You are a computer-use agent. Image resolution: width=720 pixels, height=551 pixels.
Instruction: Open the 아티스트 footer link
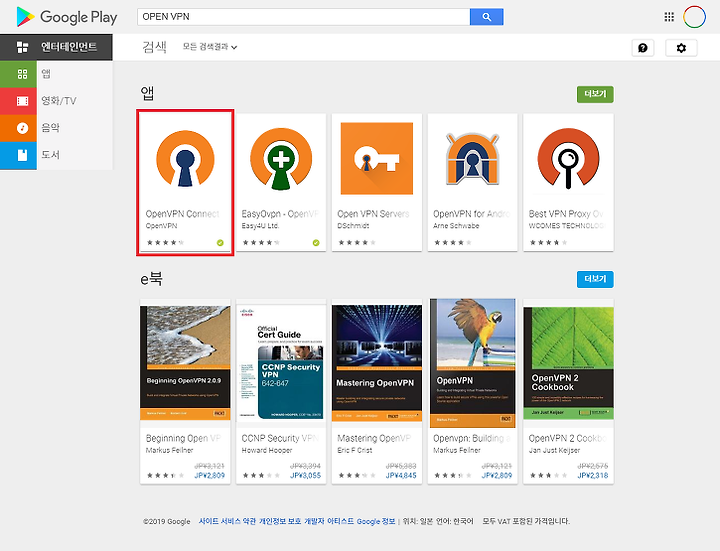point(340,521)
